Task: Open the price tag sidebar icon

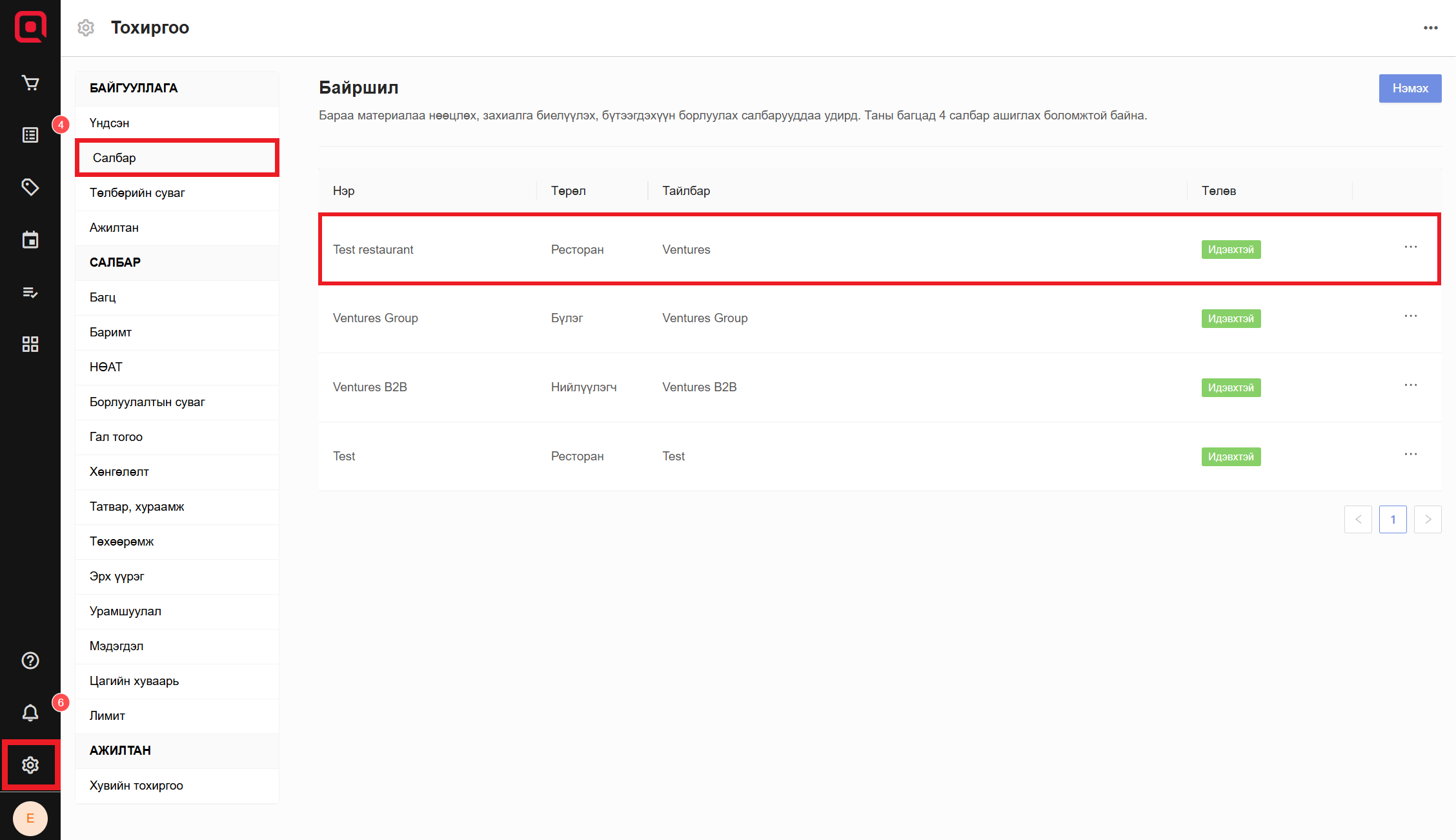Action: coord(30,187)
